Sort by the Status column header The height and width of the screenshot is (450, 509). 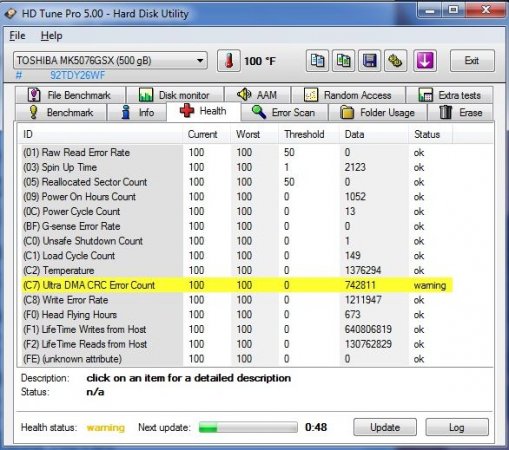430,134
